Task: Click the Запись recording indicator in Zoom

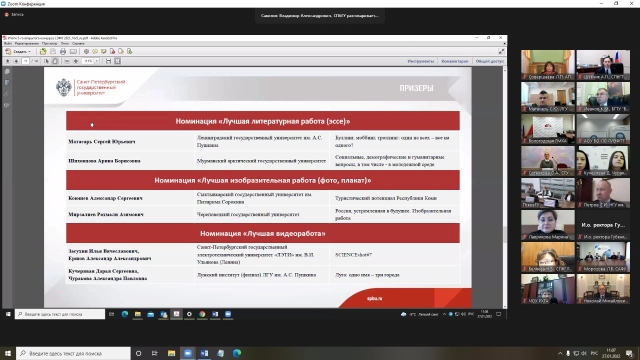Action: pyautogui.click(x=14, y=14)
